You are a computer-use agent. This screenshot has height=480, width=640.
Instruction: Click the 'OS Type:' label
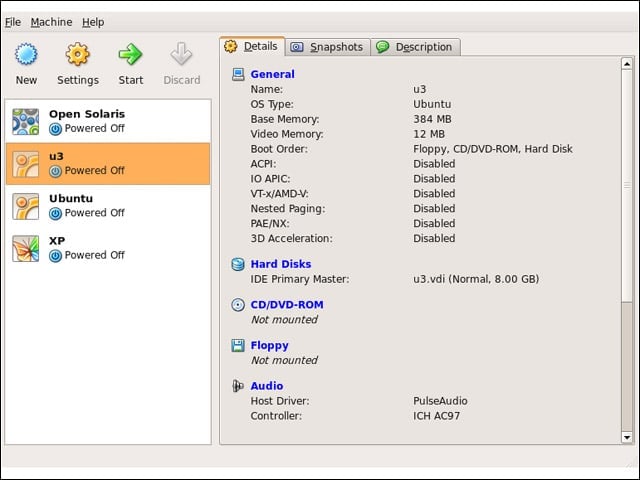point(272,104)
